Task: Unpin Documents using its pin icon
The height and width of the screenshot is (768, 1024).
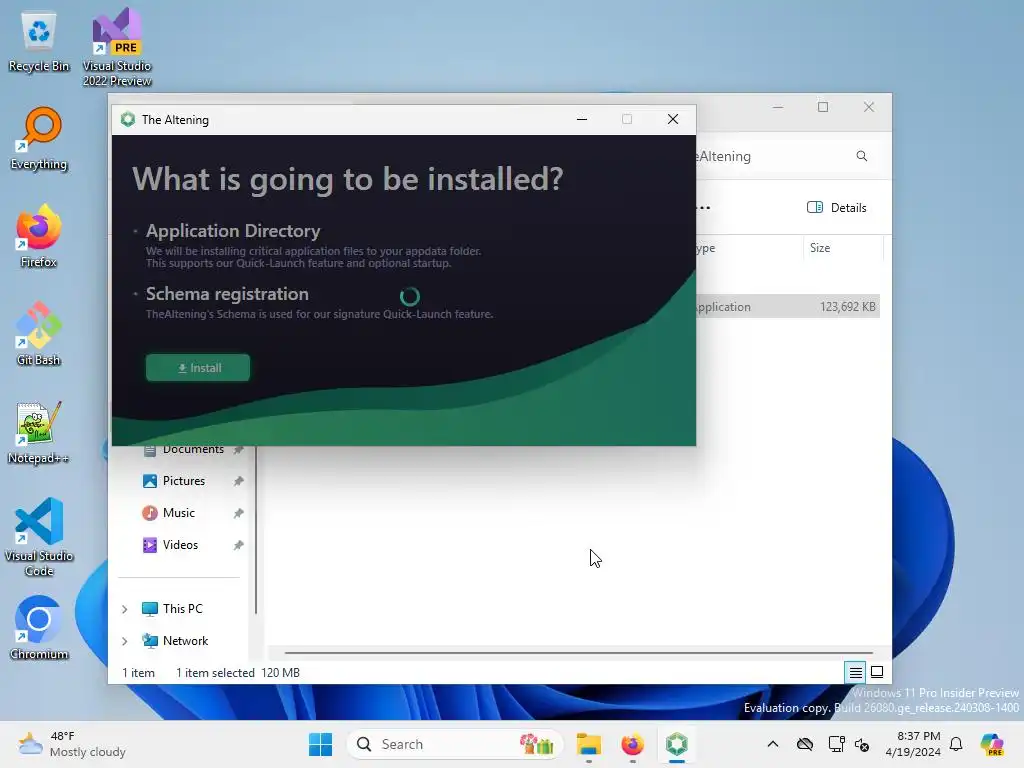Action: (238, 449)
